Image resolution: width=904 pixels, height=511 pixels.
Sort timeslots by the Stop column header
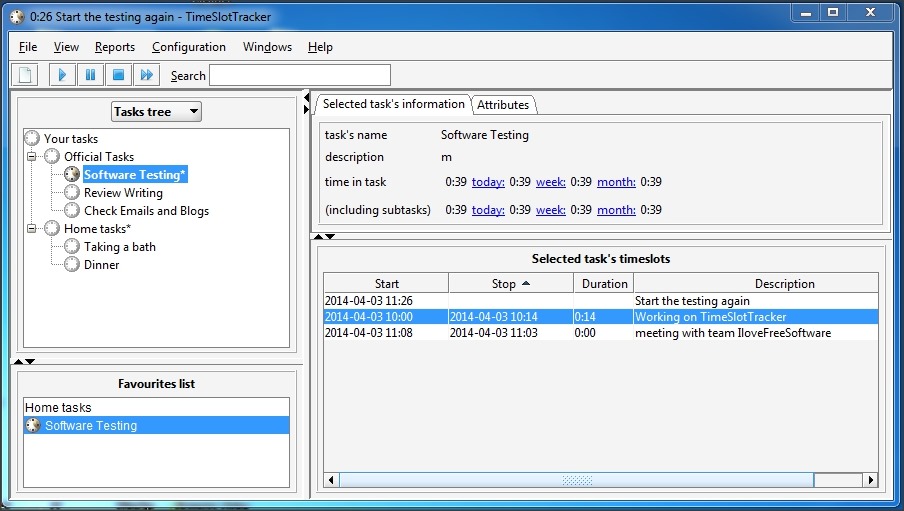pyautogui.click(x=510, y=284)
